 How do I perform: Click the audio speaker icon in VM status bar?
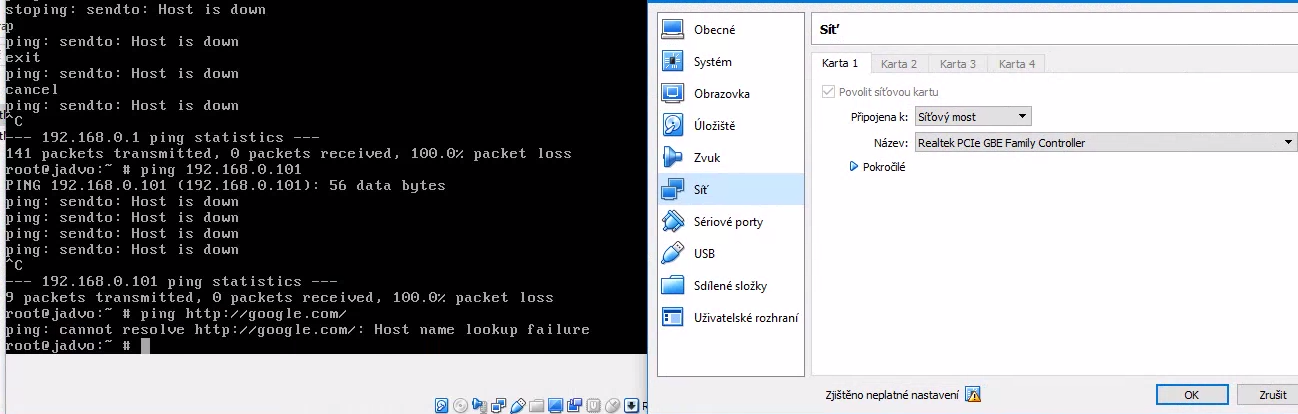[480, 405]
